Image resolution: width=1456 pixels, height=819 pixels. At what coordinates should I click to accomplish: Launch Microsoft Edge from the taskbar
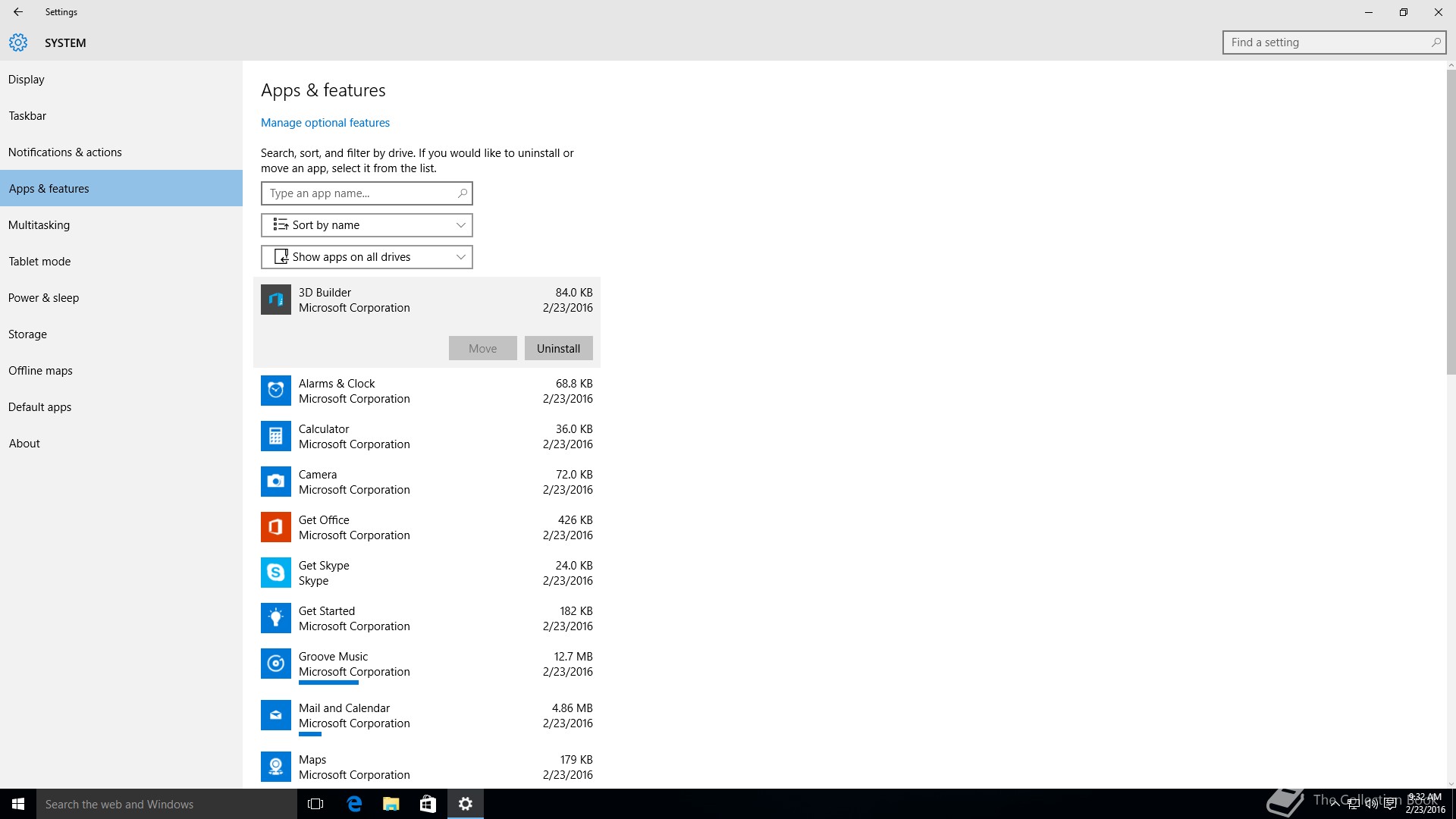(x=353, y=804)
